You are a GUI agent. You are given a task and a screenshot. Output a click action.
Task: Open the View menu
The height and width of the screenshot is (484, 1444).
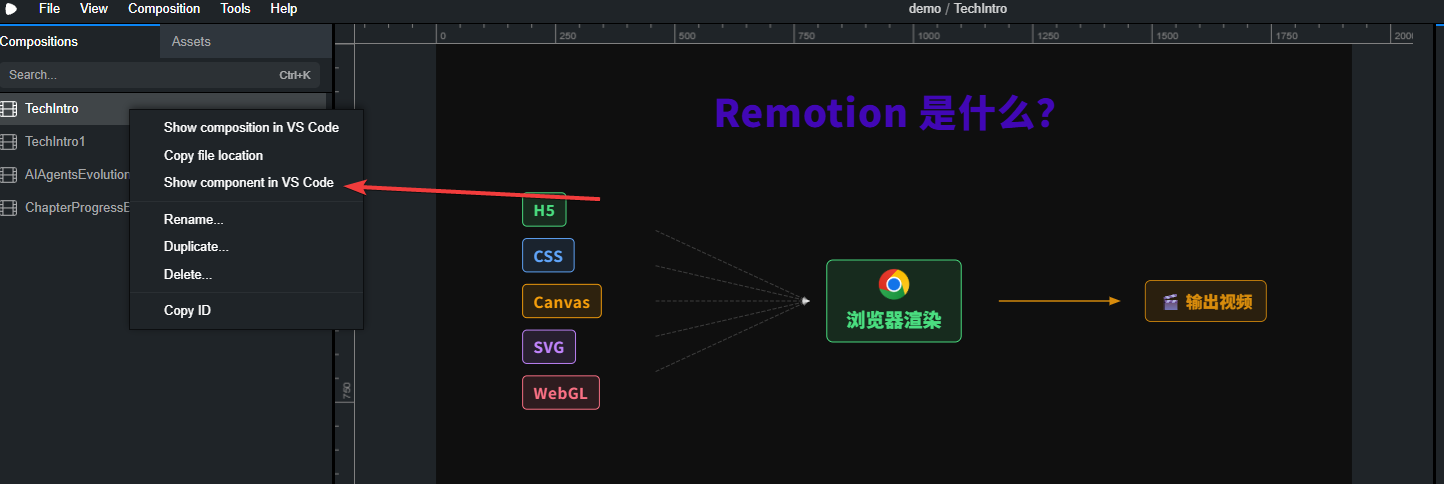(94, 8)
